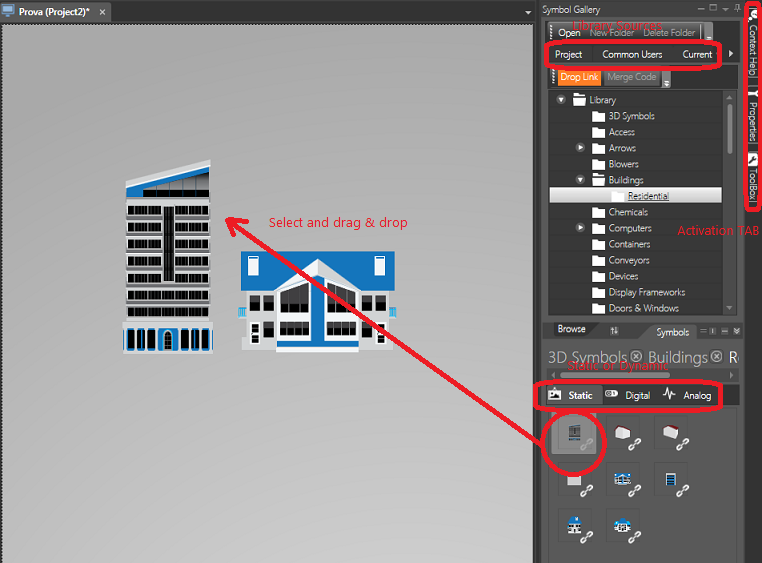Switch to the Common Users library source
The image size is (762, 563).
(632, 54)
